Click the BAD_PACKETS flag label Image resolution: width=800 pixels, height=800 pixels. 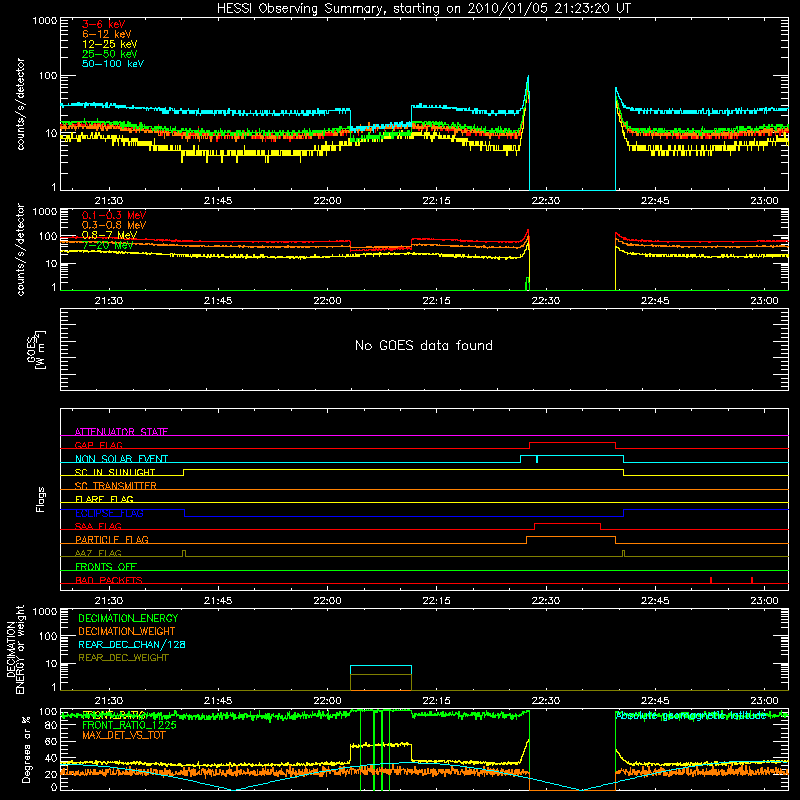(x=109, y=580)
